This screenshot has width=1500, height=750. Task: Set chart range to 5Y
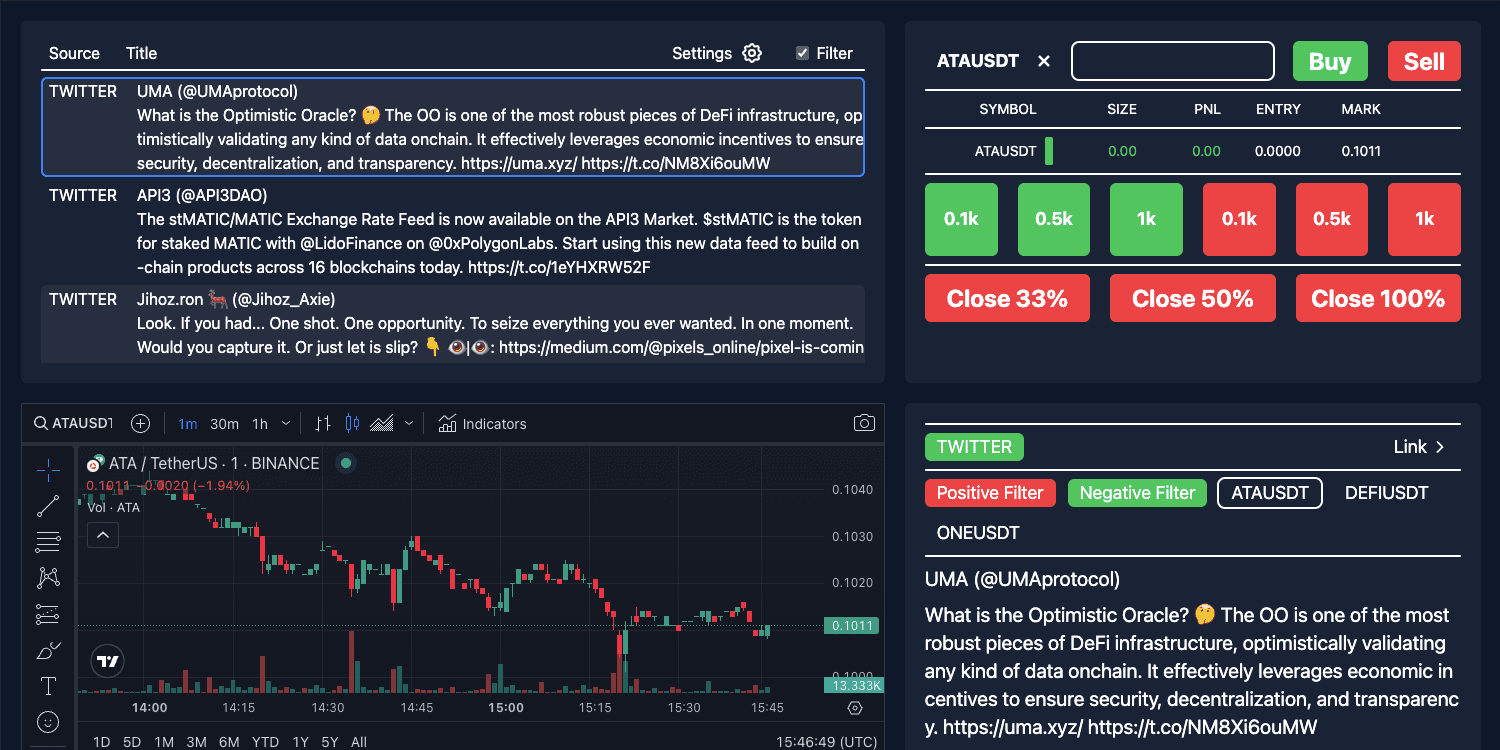(330, 742)
